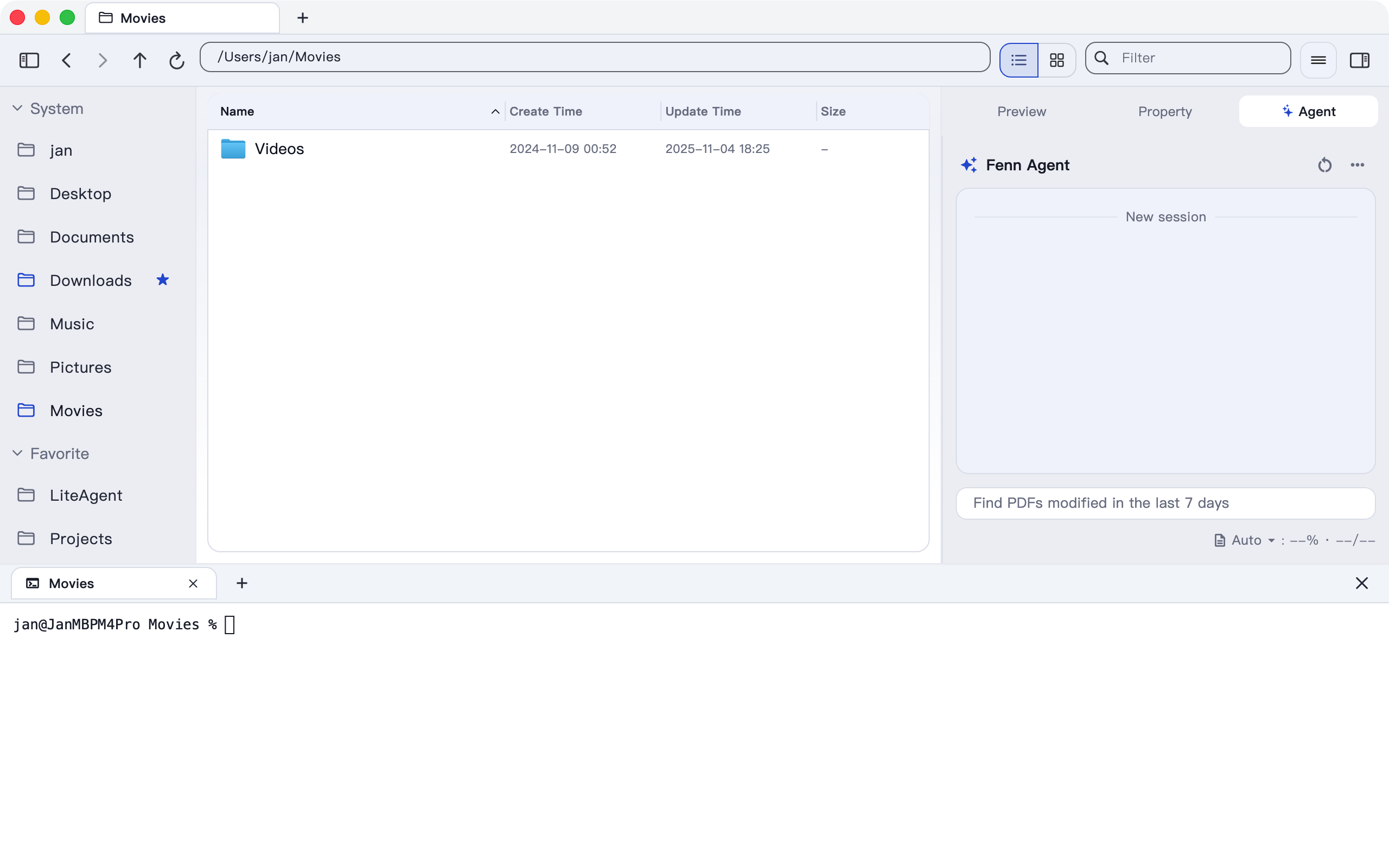Switch to the Property tab
Screen dimensions: 1389x868
tap(1164, 111)
